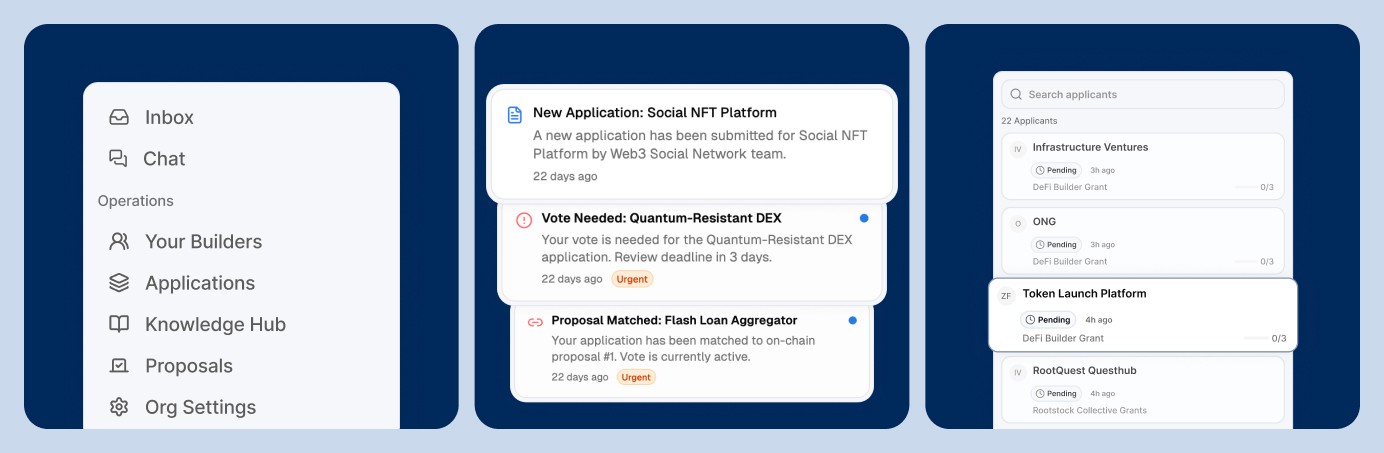Viewport: 1384px width, 453px height.
Task: Select the Token Launch Platform applicant
Action: click(x=1143, y=315)
